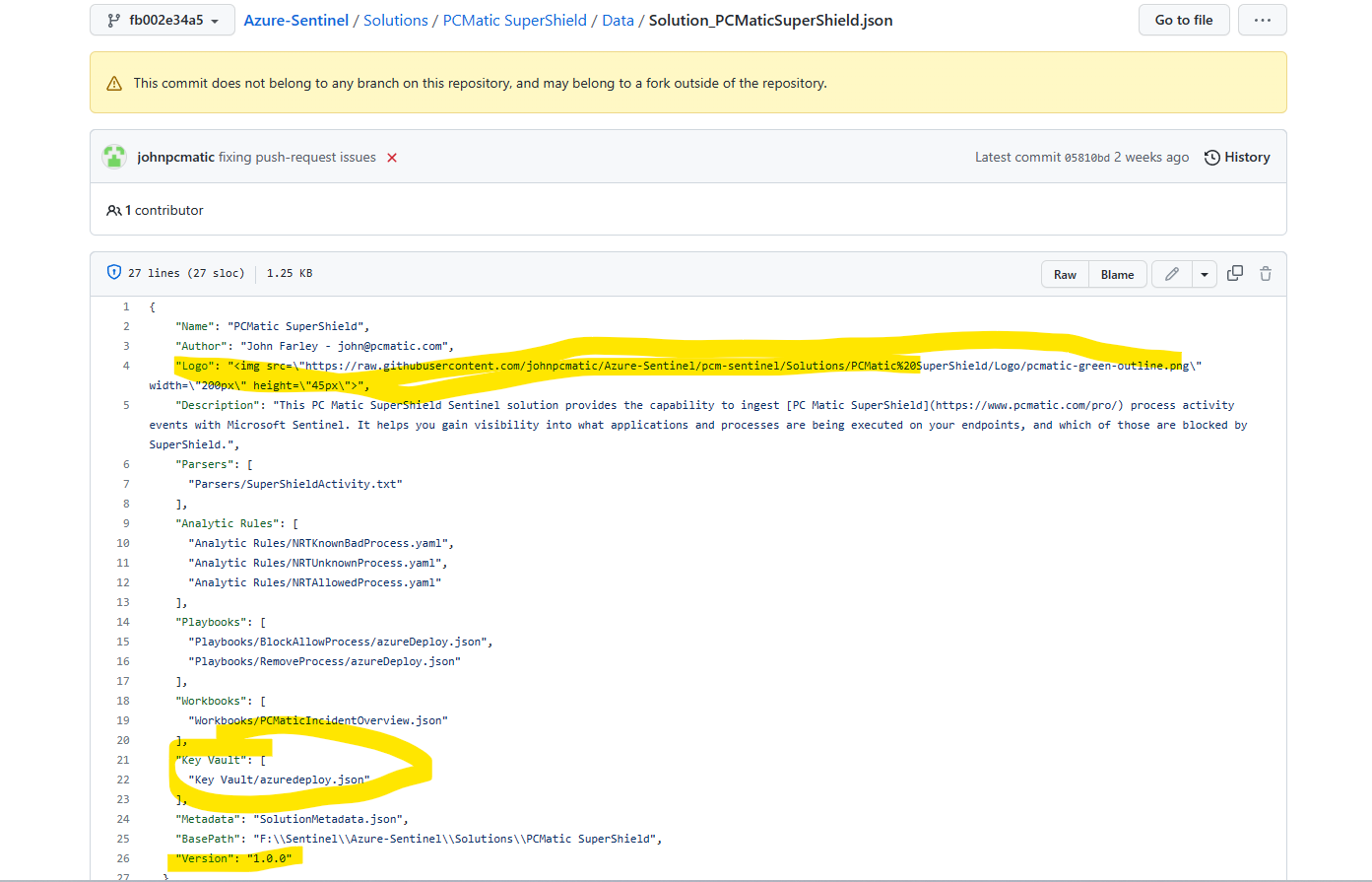Image resolution: width=1372 pixels, height=882 pixels.
Task: Click the "Analytic Rules": [ line
Action: click(237, 523)
